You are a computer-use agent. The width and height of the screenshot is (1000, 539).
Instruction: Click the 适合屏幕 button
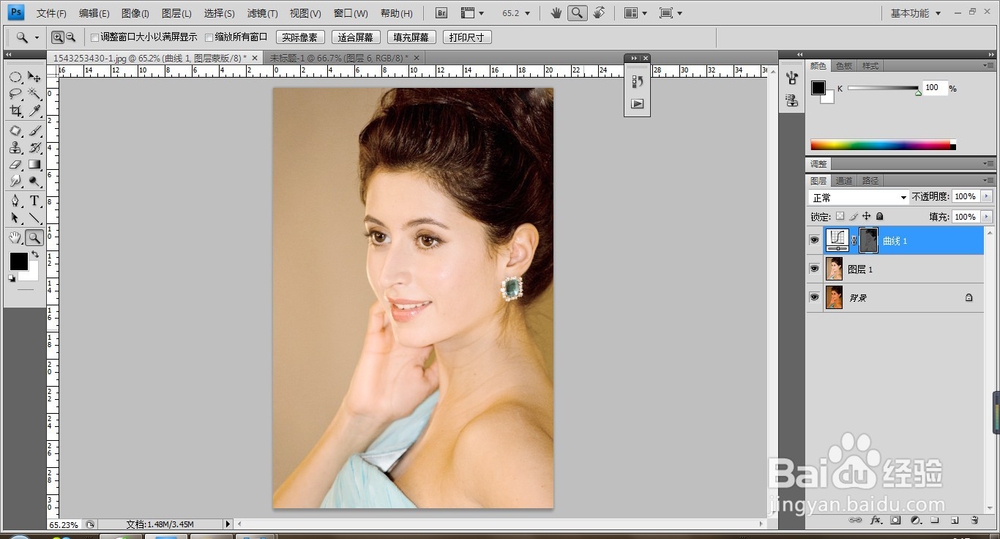(x=356, y=38)
